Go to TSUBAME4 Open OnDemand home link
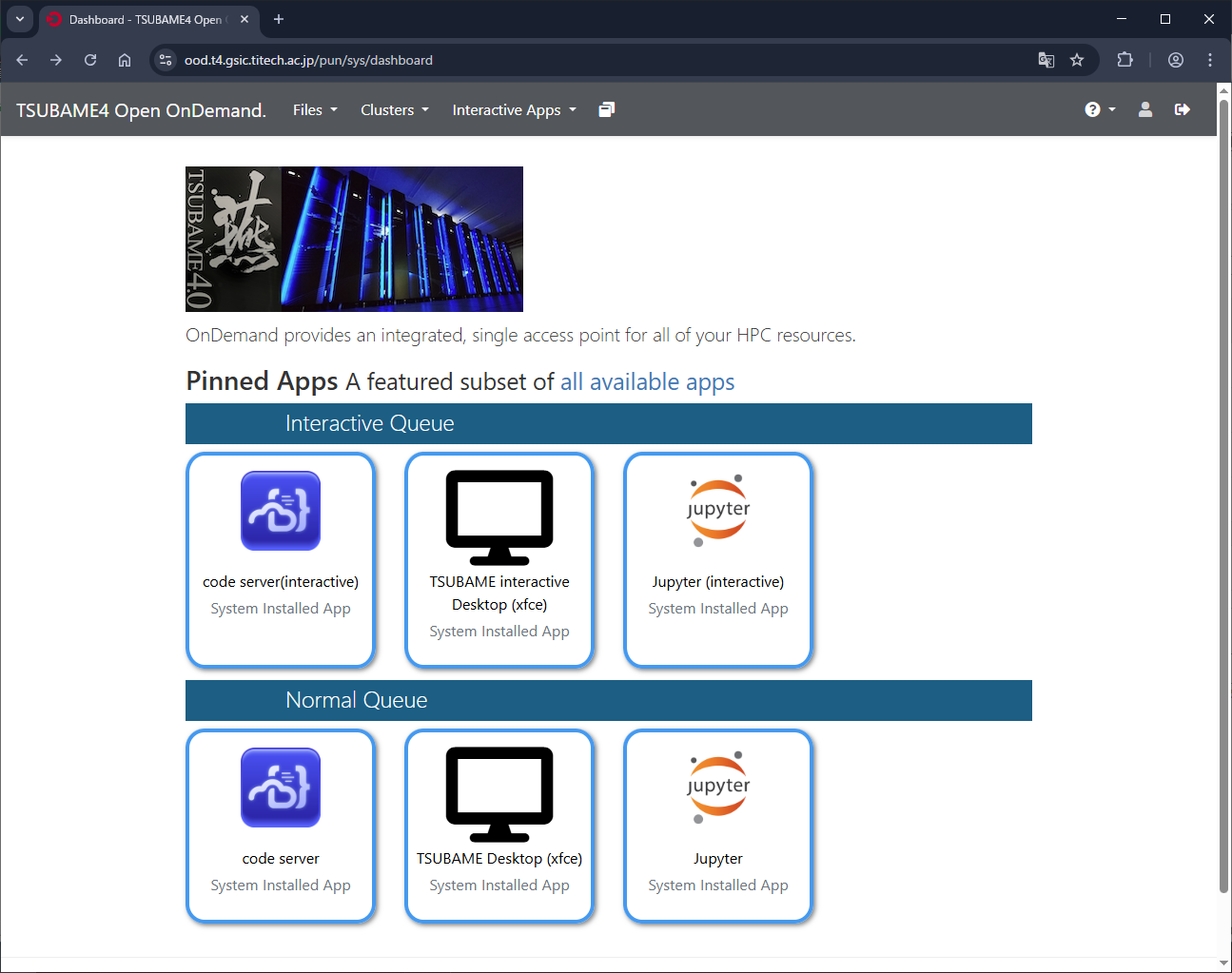The height and width of the screenshot is (973, 1232). click(x=141, y=110)
